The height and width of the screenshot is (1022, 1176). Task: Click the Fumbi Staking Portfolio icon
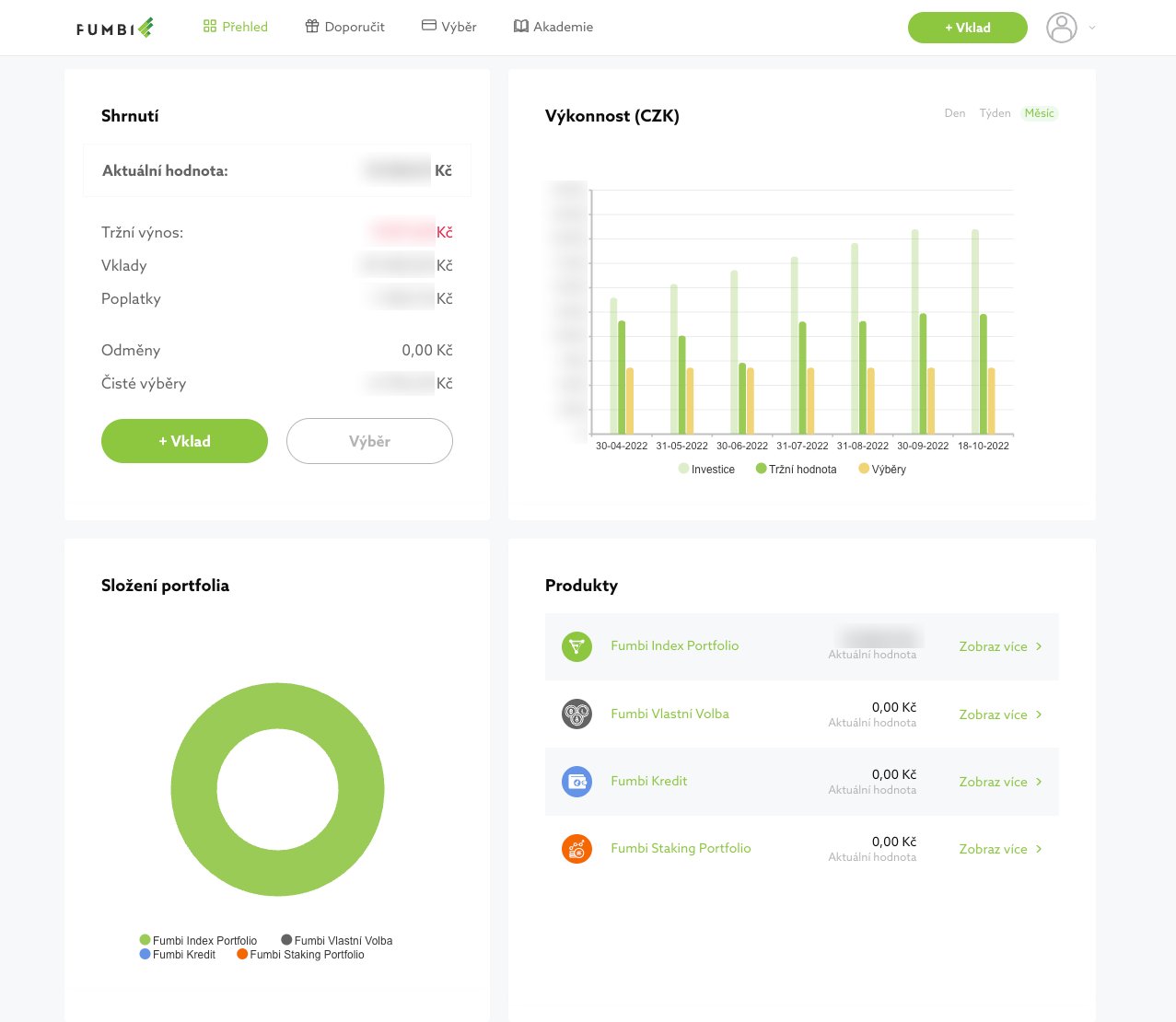click(576, 849)
